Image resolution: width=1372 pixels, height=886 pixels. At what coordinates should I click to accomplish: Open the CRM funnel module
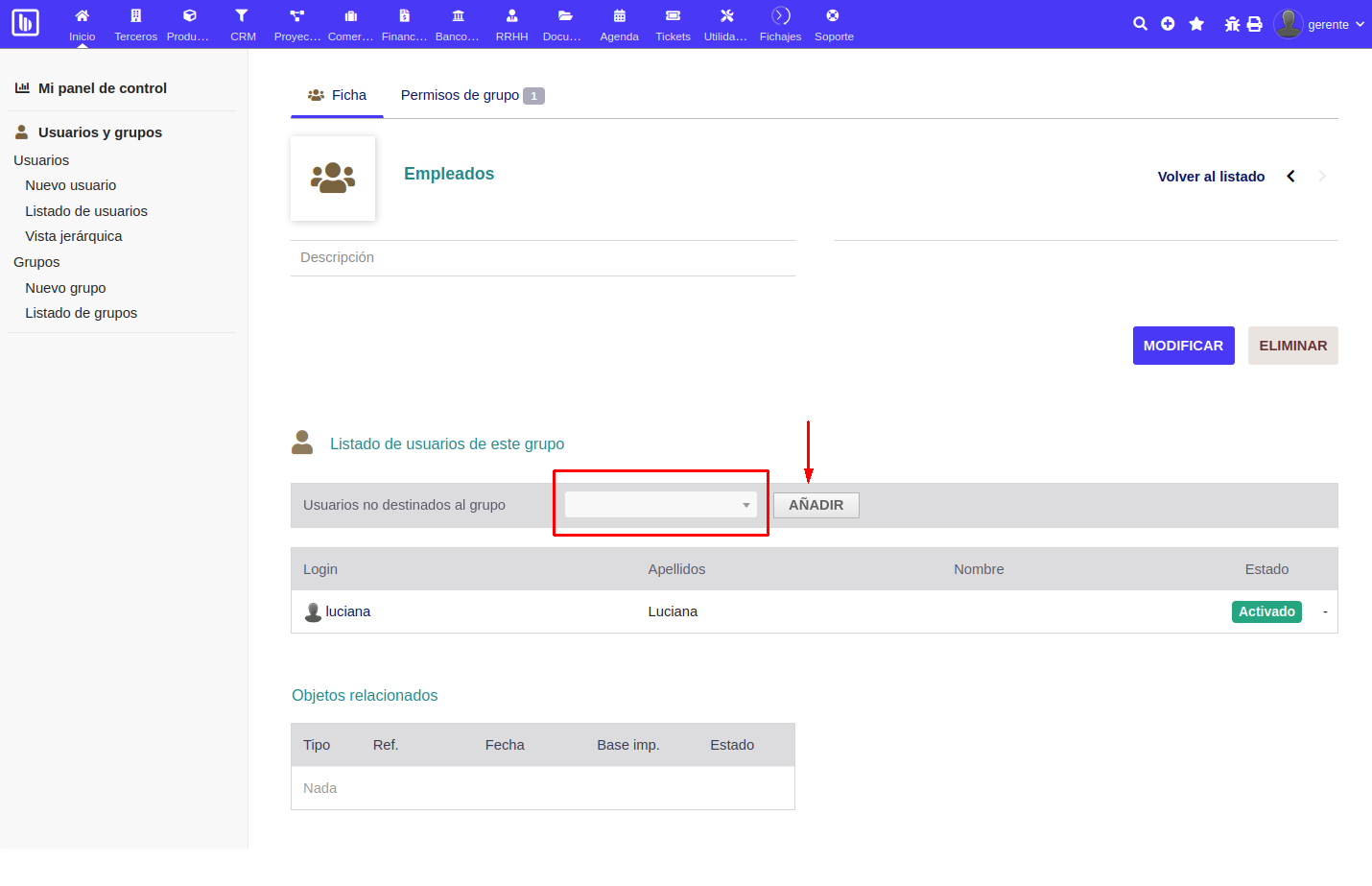(x=243, y=25)
